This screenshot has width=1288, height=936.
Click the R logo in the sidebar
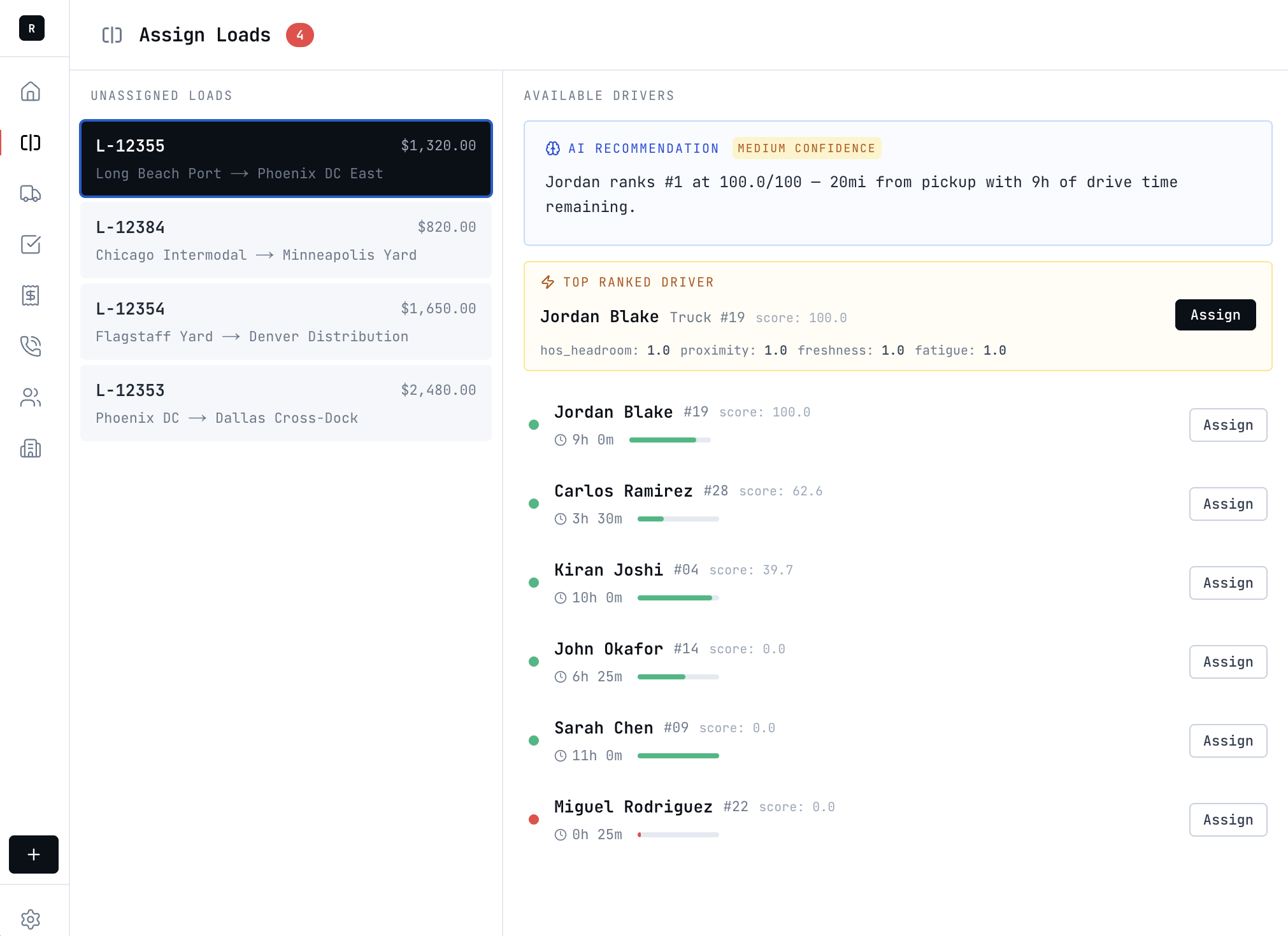(x=32, y=29)
